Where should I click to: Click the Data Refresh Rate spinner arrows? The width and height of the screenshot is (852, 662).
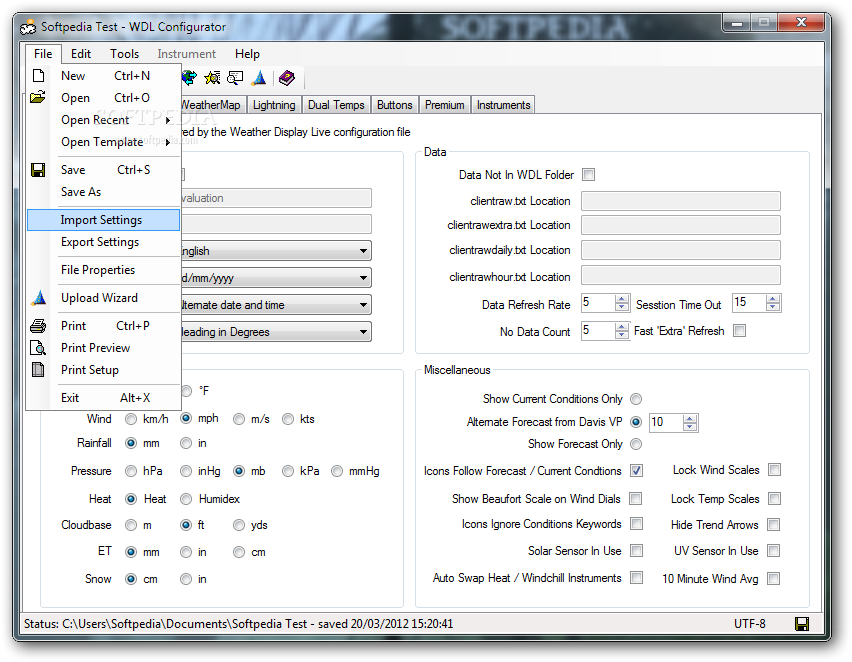[x=622, y=303]
